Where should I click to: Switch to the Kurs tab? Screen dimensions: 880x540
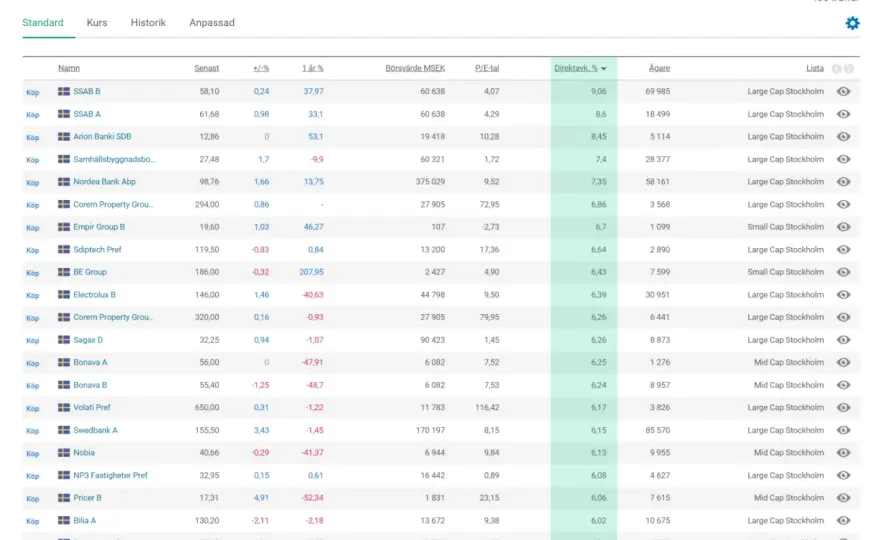[x=97, y=23]
